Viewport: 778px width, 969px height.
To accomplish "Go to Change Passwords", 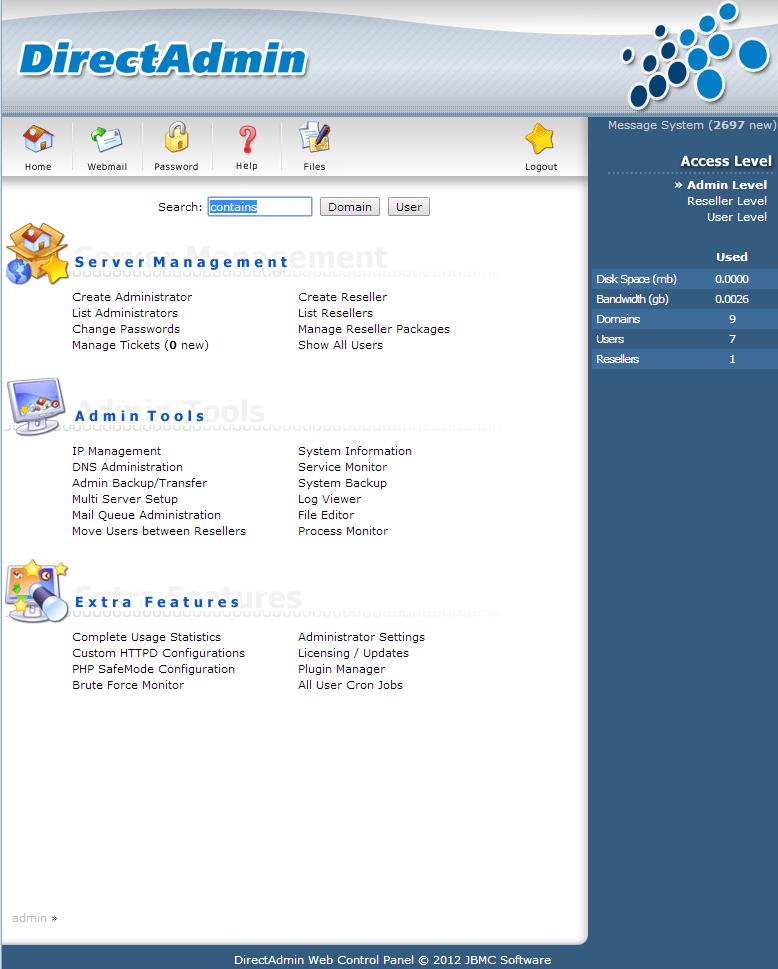I will (126, 329).
